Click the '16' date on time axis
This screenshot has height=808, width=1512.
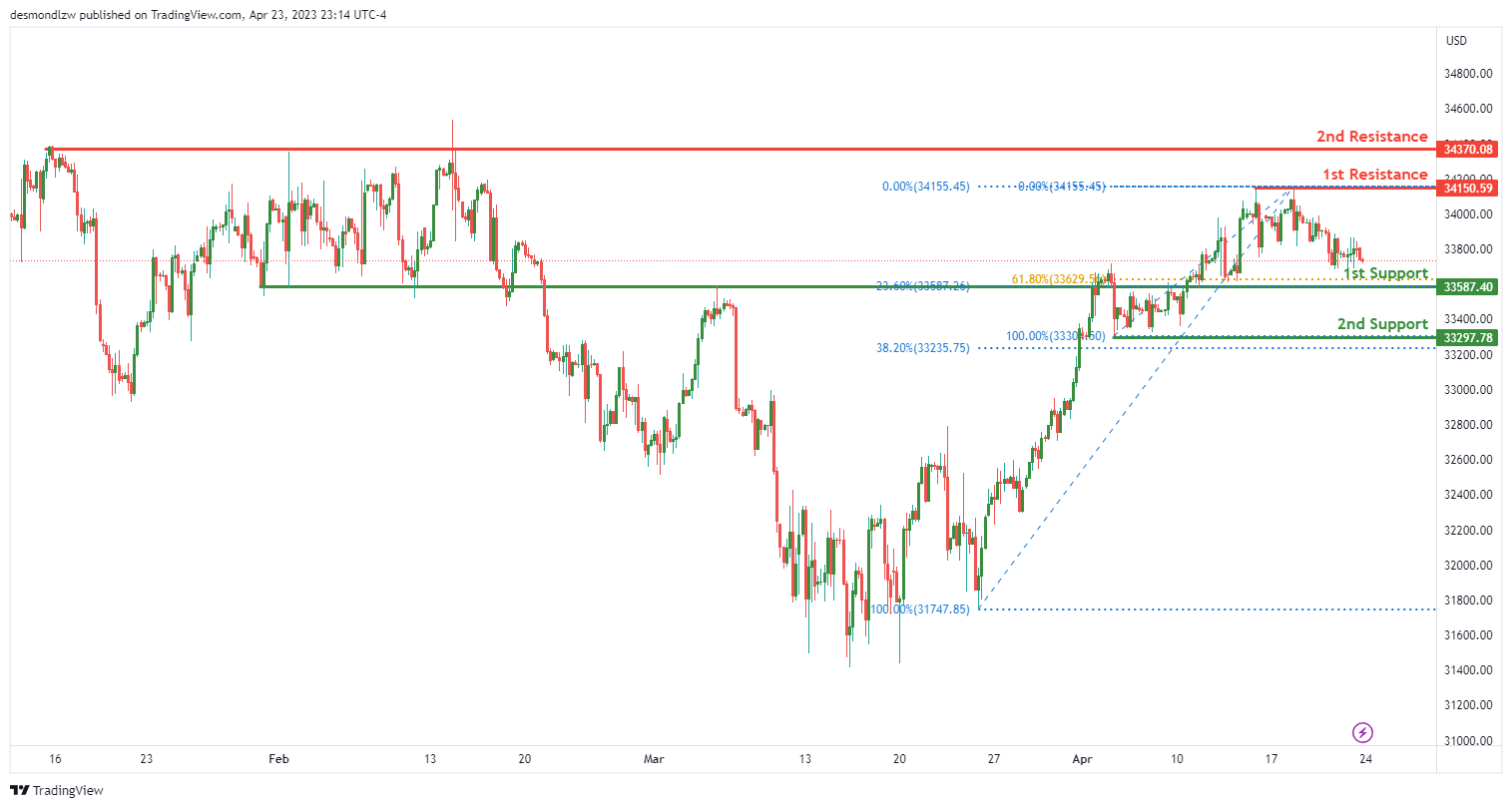(x=55, y=759)
